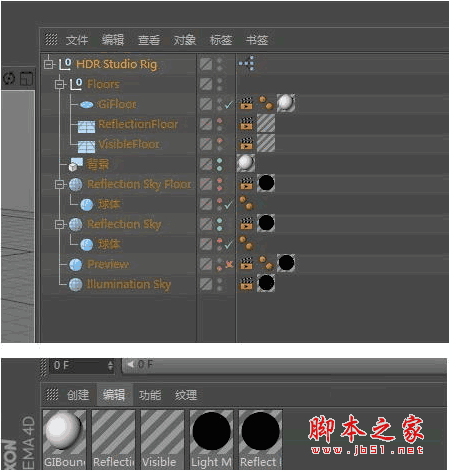
Task: Select the Preview object
Action: click(108, 264)
